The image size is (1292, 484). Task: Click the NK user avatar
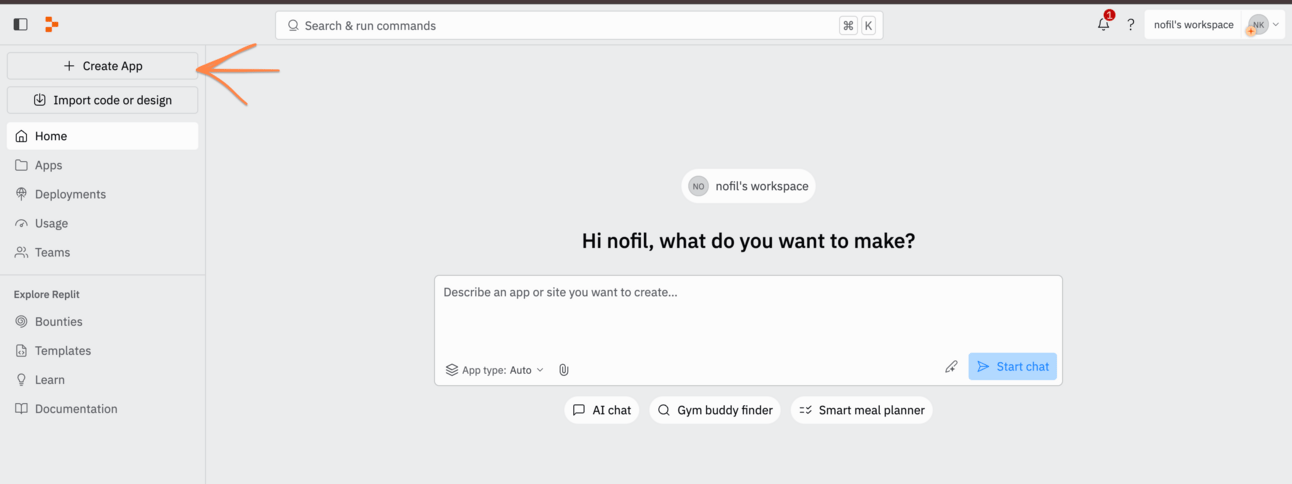pyautogui.click(x=1258, y=25)
